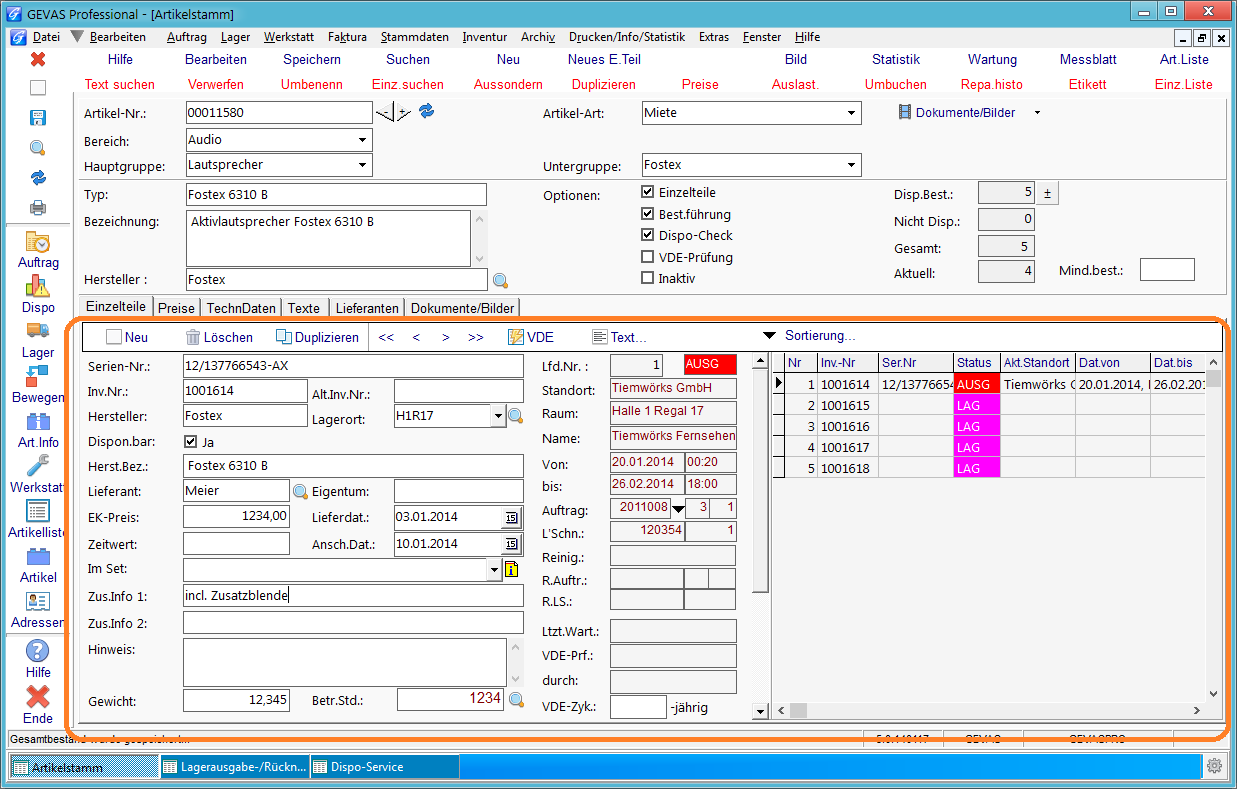Expand the Dokumente/Bilder dropdown arrow
Image resolution: width=1237 pixels, height=789 pixels.
pos(1037,113)
